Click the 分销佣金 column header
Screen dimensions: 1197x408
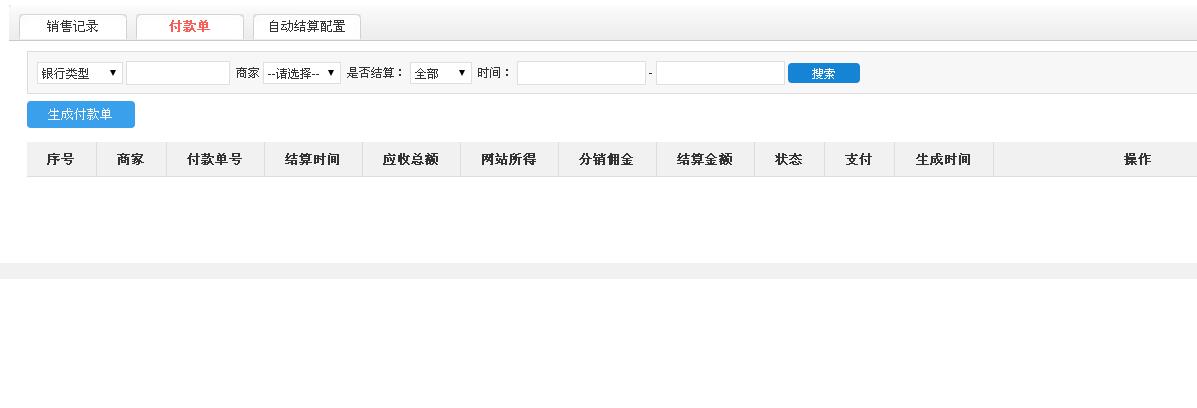[x=607, y=159]
